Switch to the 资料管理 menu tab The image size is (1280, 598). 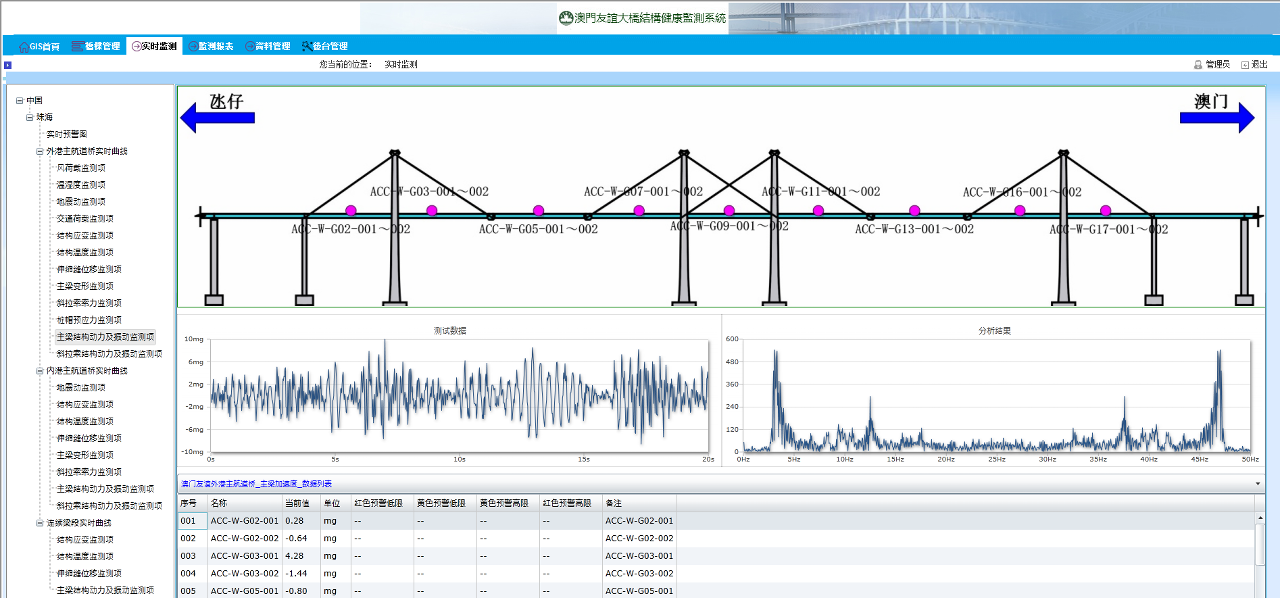pos(266,46)
